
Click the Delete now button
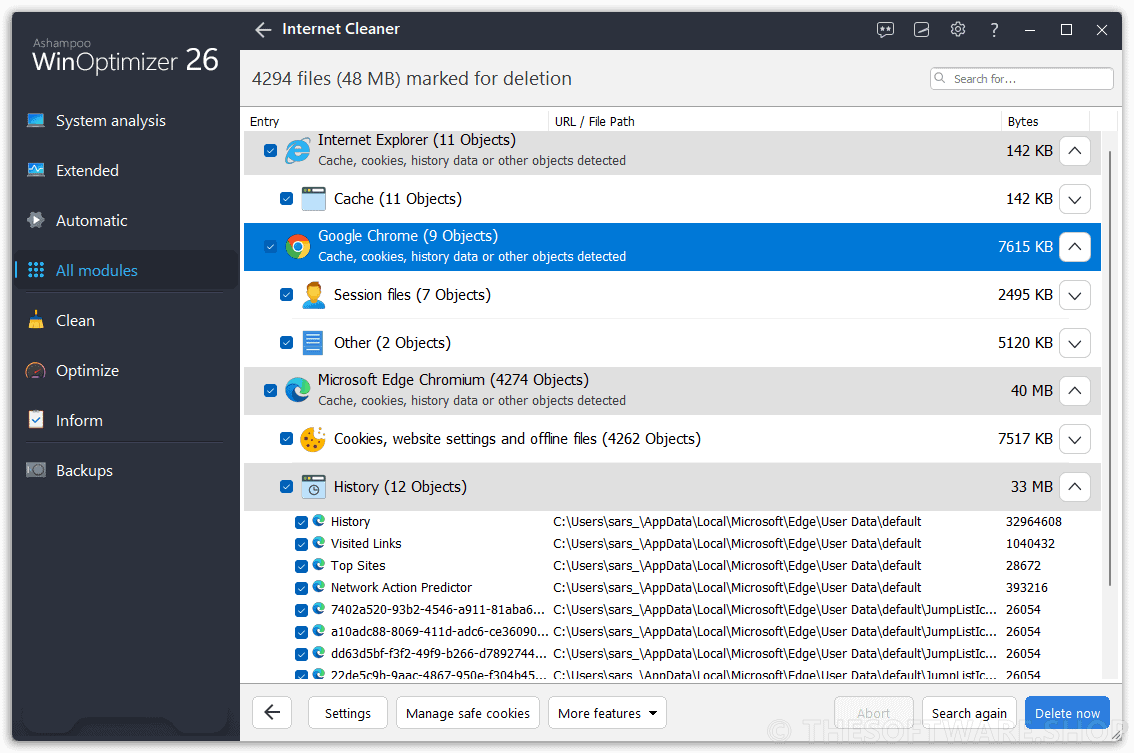[1067, 713]
